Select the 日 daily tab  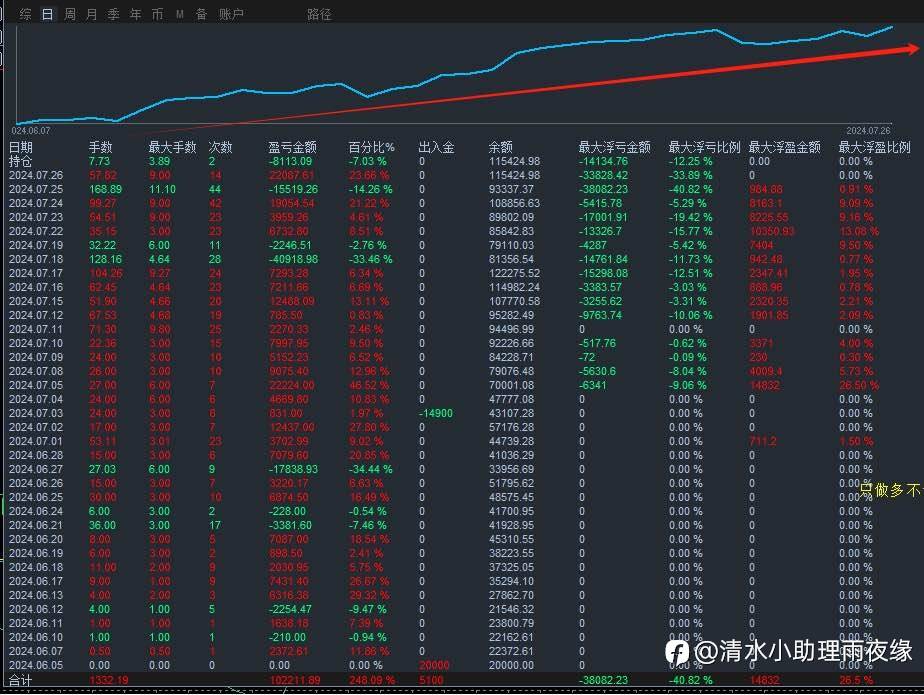coord(48,14)
